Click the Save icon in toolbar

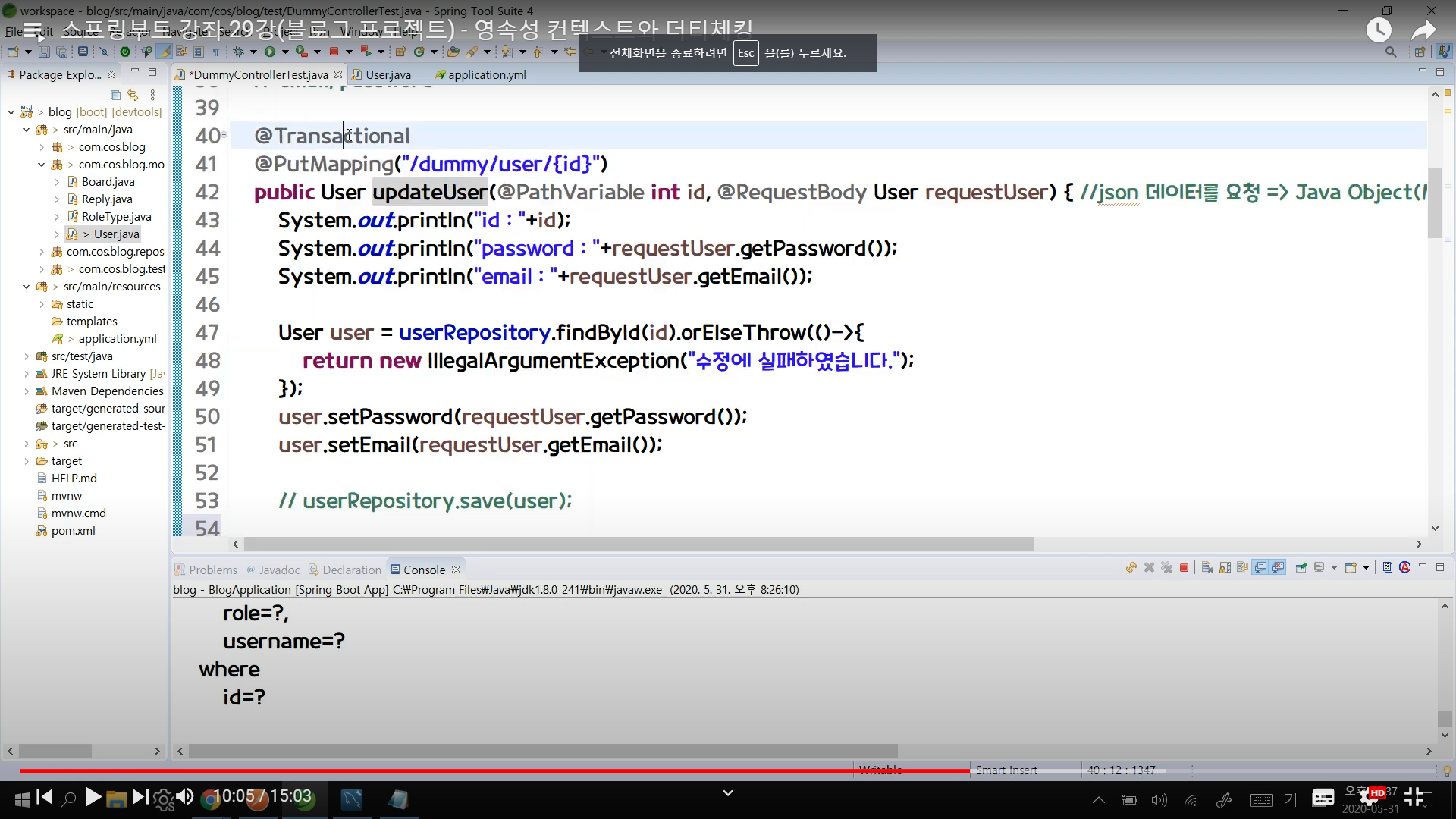44,52
